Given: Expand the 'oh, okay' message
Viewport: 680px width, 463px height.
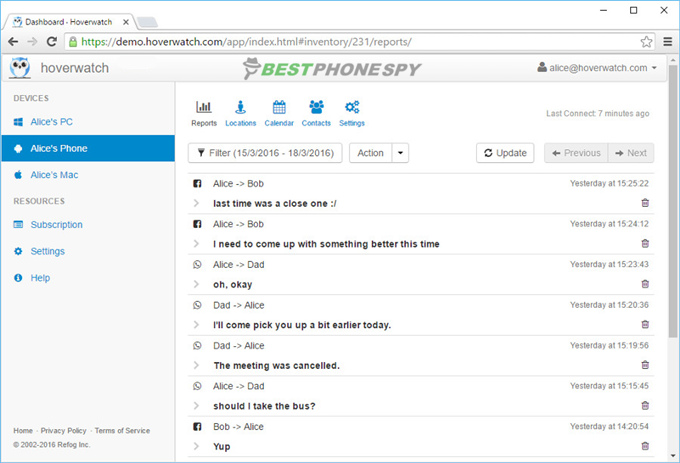Looking at the screenshot, I should 196,284.
